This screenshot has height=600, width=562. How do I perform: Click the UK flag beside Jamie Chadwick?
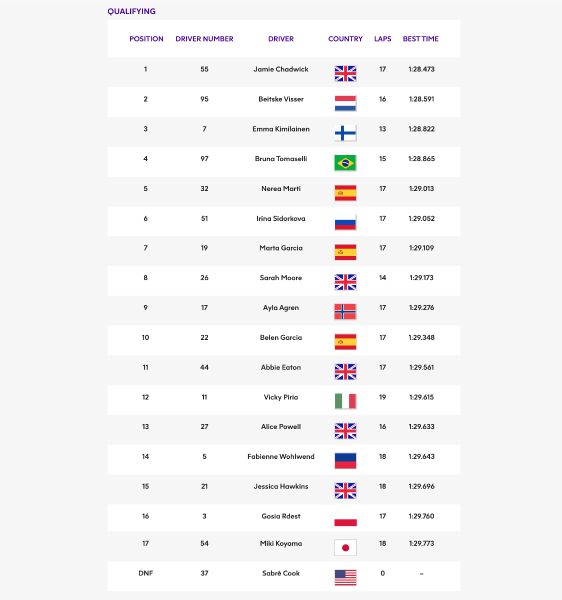345,73
